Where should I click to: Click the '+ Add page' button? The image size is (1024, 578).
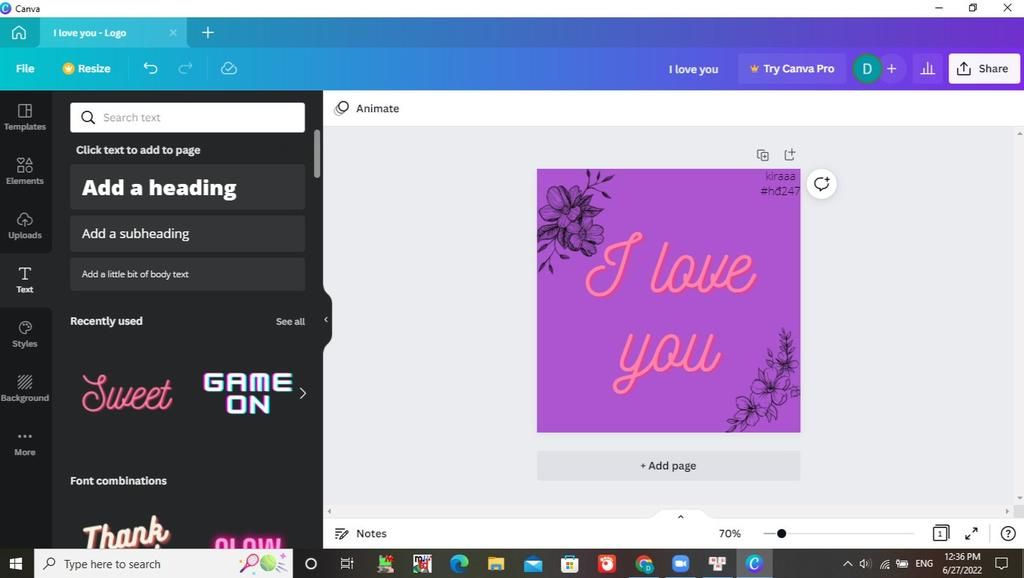coord(668,466)
